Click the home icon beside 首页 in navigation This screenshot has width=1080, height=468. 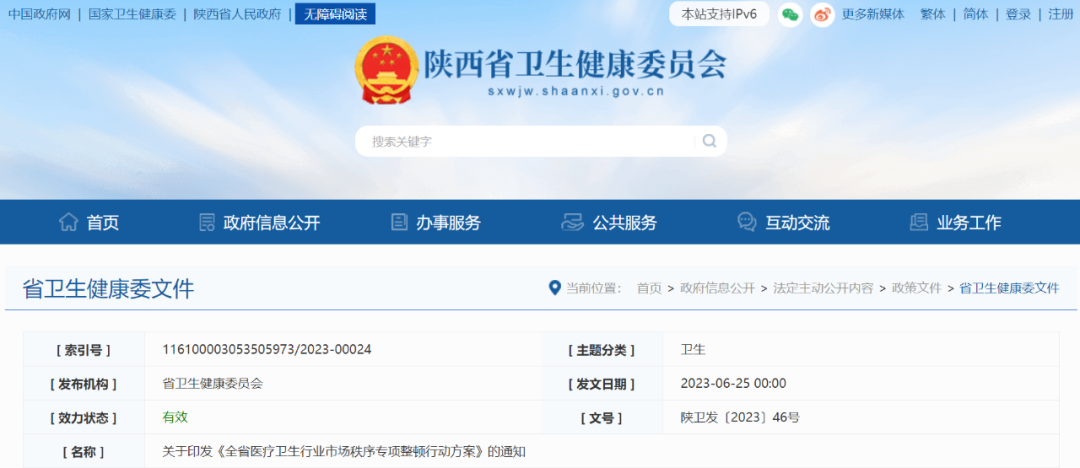[x=68, y=222]
